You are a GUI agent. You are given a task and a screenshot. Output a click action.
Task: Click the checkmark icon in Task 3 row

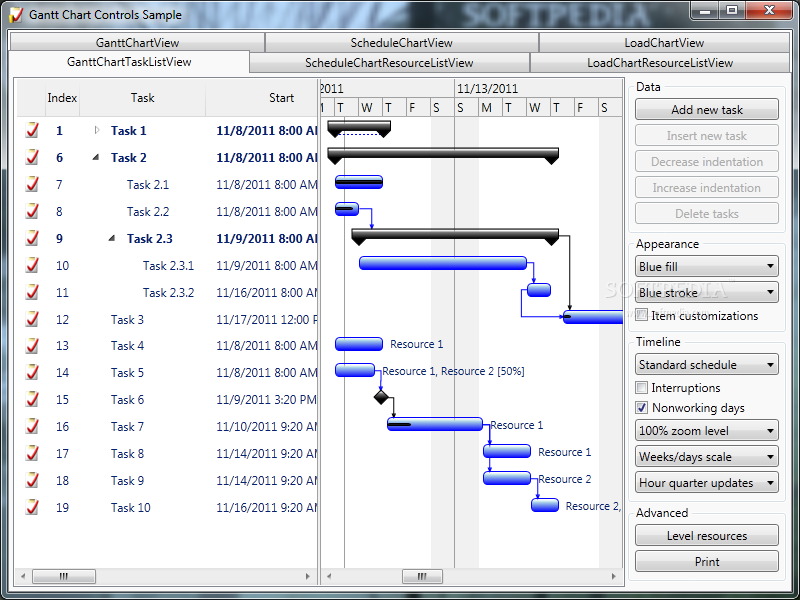[x=32, y=320]
